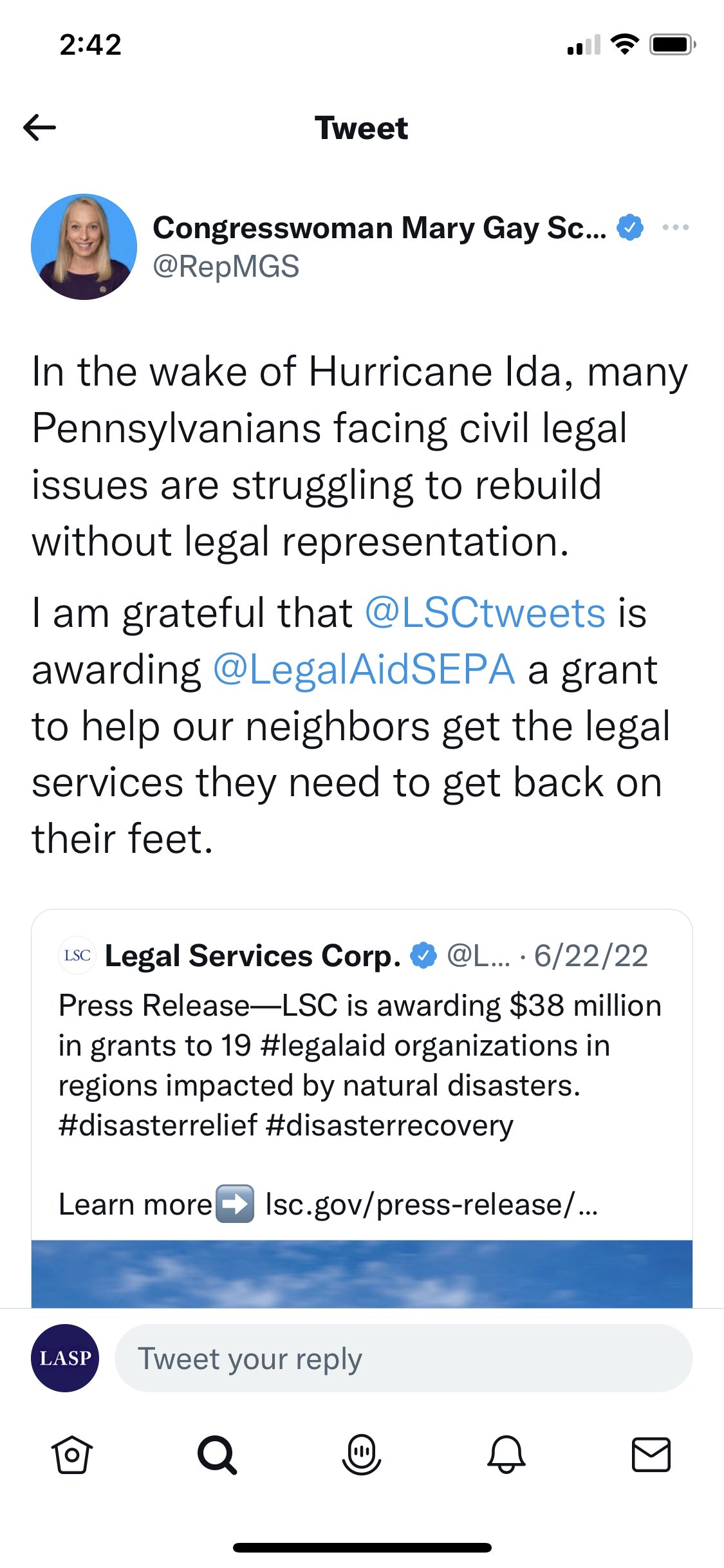Open the #disasterrecovery hashtag
724x1568 pixels.
click(389, 1125)
